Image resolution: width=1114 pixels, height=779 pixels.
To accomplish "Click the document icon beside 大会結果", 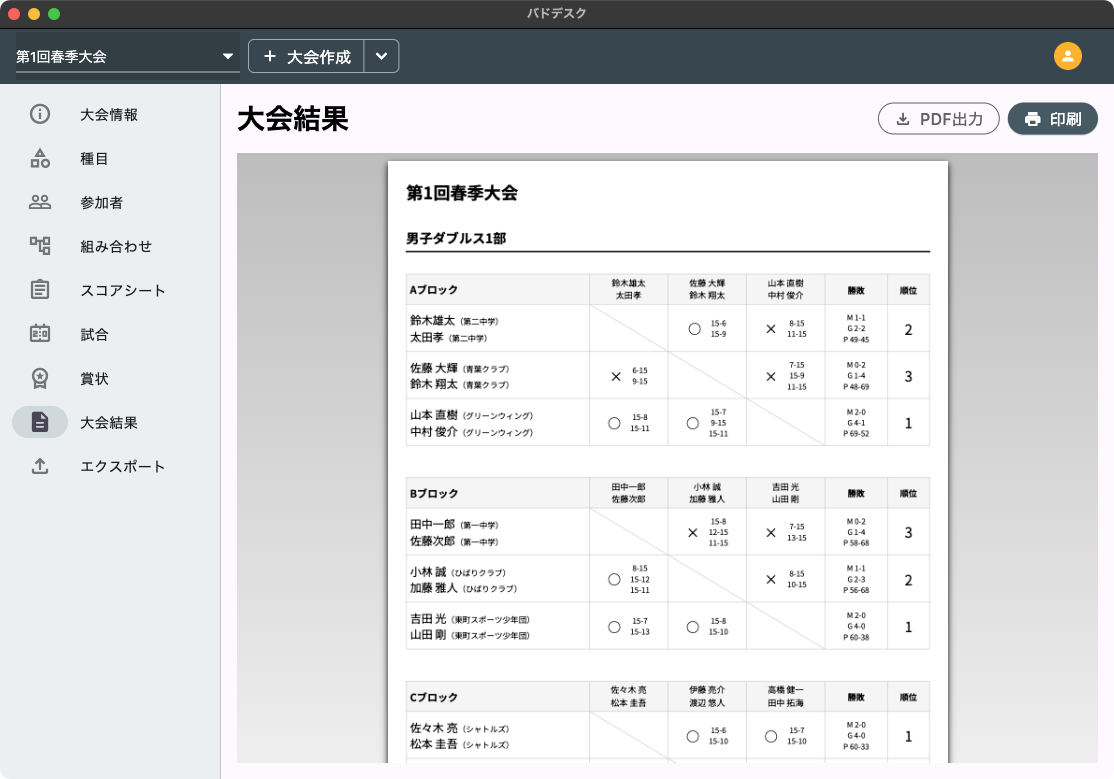I will [x=40, y=422].
